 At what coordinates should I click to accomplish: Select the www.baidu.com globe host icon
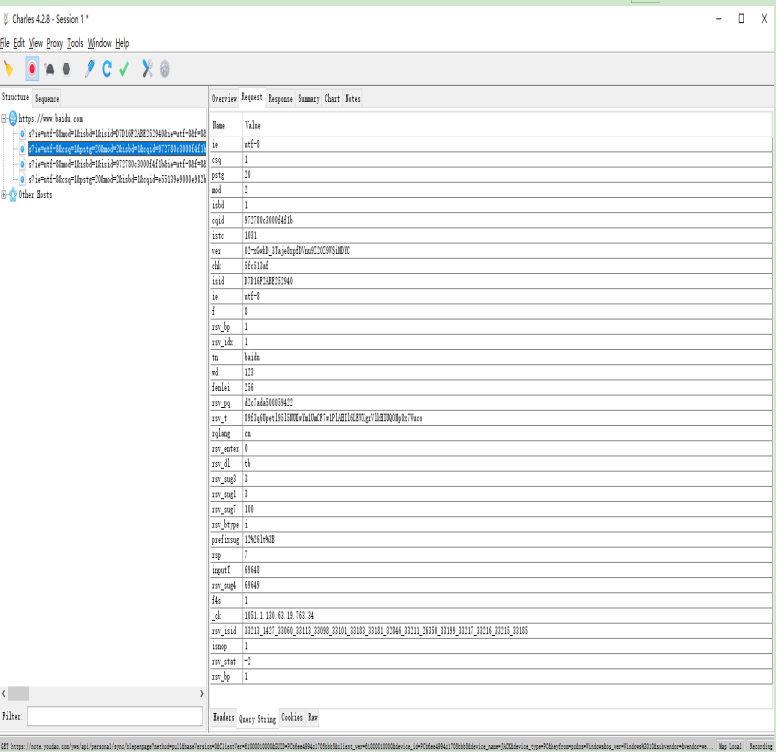(13, 119)
